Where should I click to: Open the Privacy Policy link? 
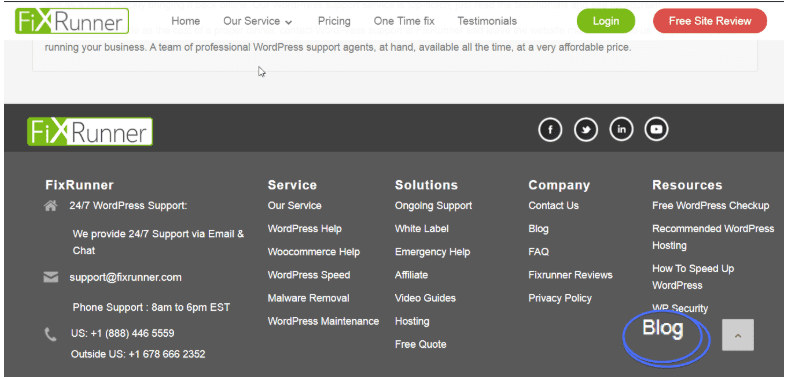click(560, 298)
